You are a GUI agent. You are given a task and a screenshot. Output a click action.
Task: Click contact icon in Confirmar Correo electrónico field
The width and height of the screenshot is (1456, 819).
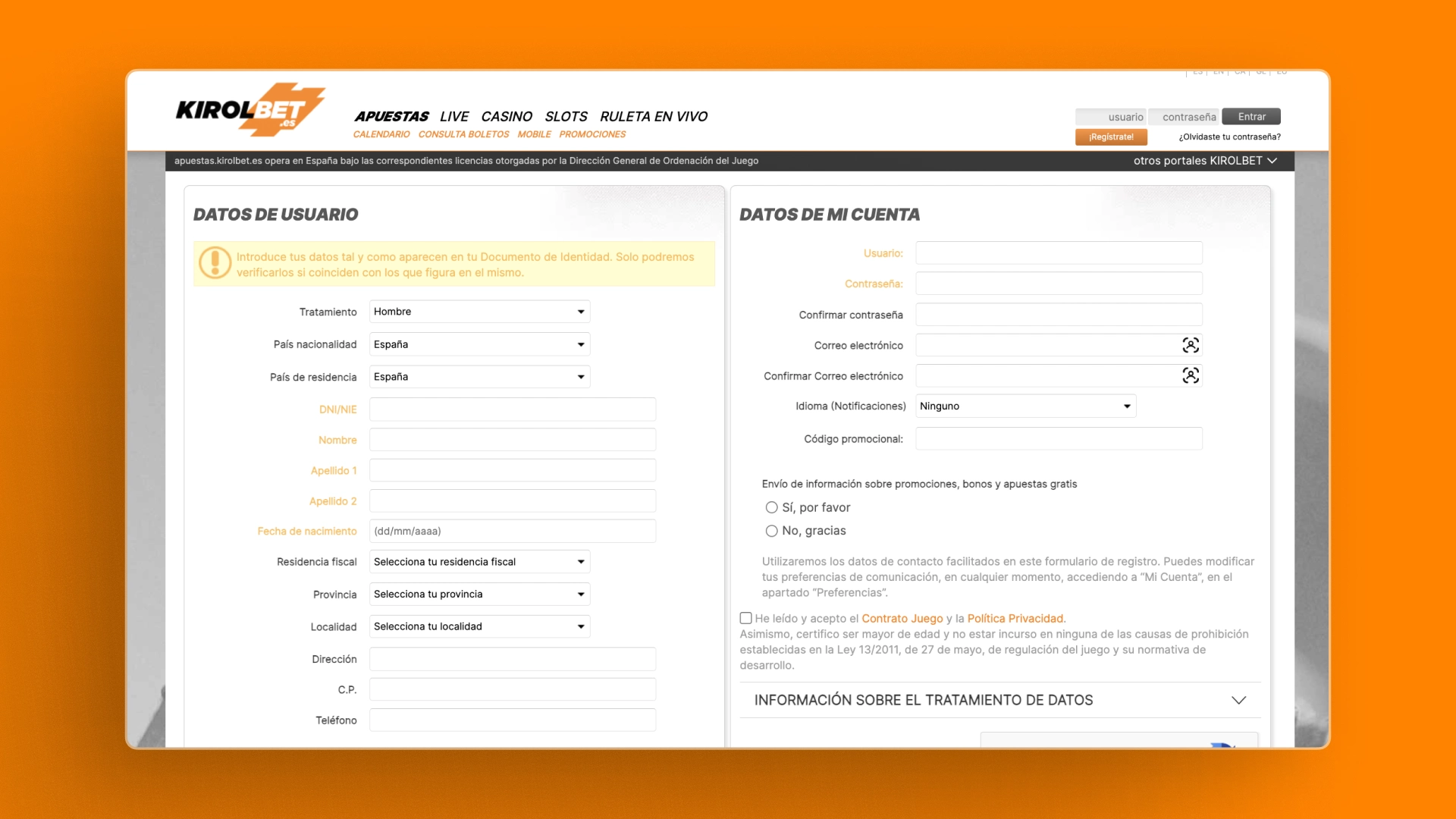coord(1191,375)
